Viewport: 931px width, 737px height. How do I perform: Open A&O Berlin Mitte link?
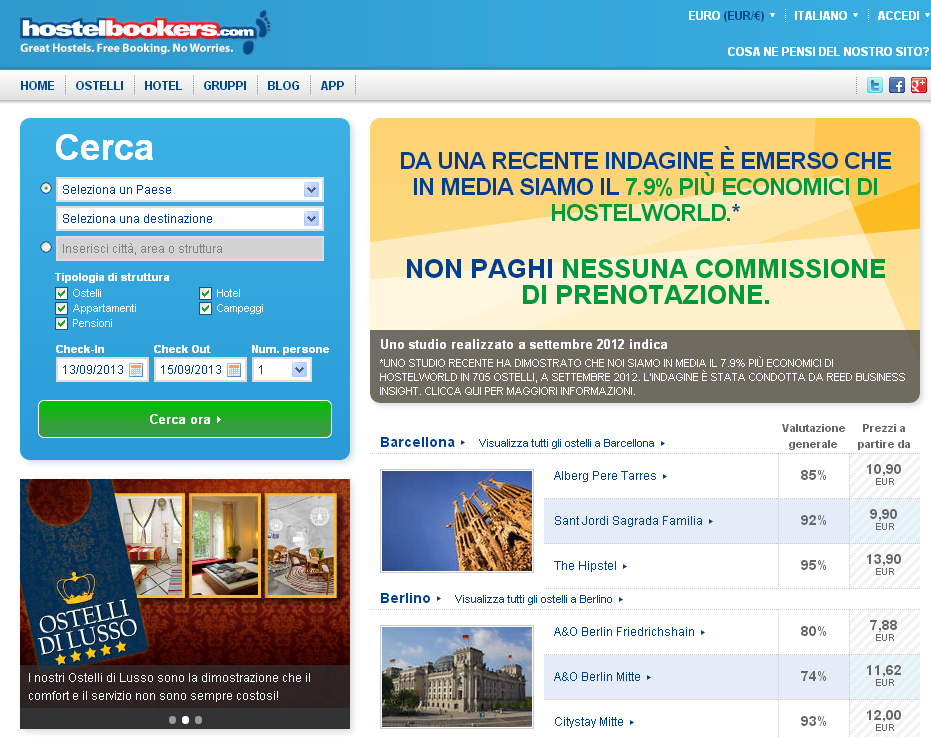pyautogui.click(x=602, y=677)
